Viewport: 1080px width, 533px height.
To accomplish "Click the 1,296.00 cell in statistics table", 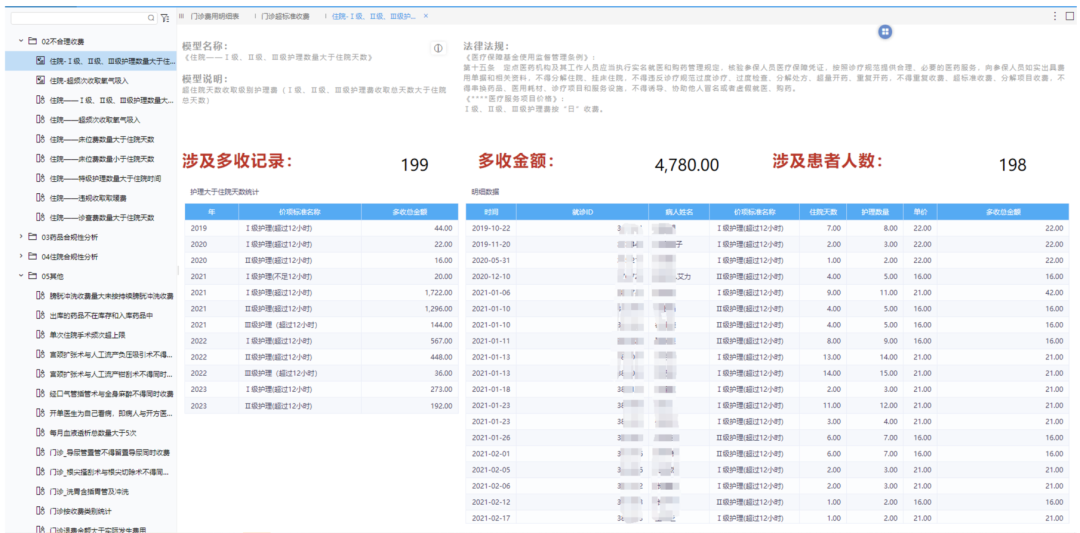I will [x=409, y=309].
